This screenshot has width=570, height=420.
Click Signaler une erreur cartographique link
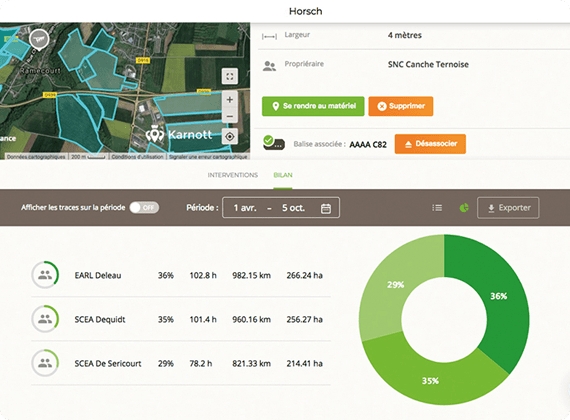(x=208, y=157)
